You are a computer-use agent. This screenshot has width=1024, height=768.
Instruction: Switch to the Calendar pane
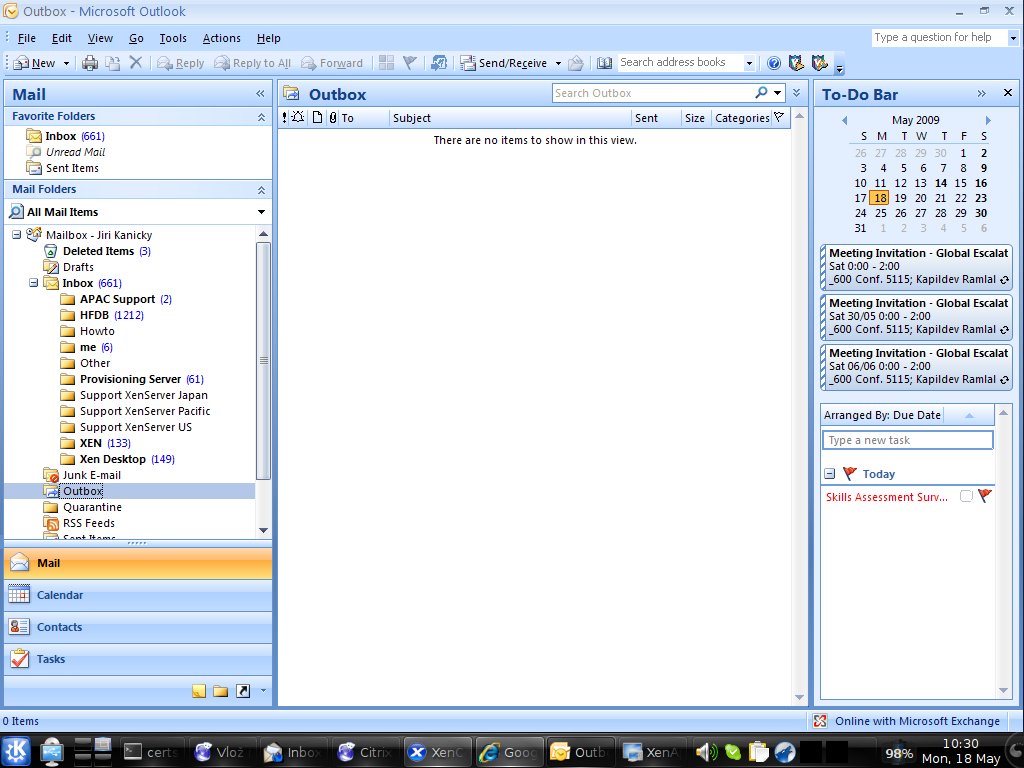[x=138, y=595]
